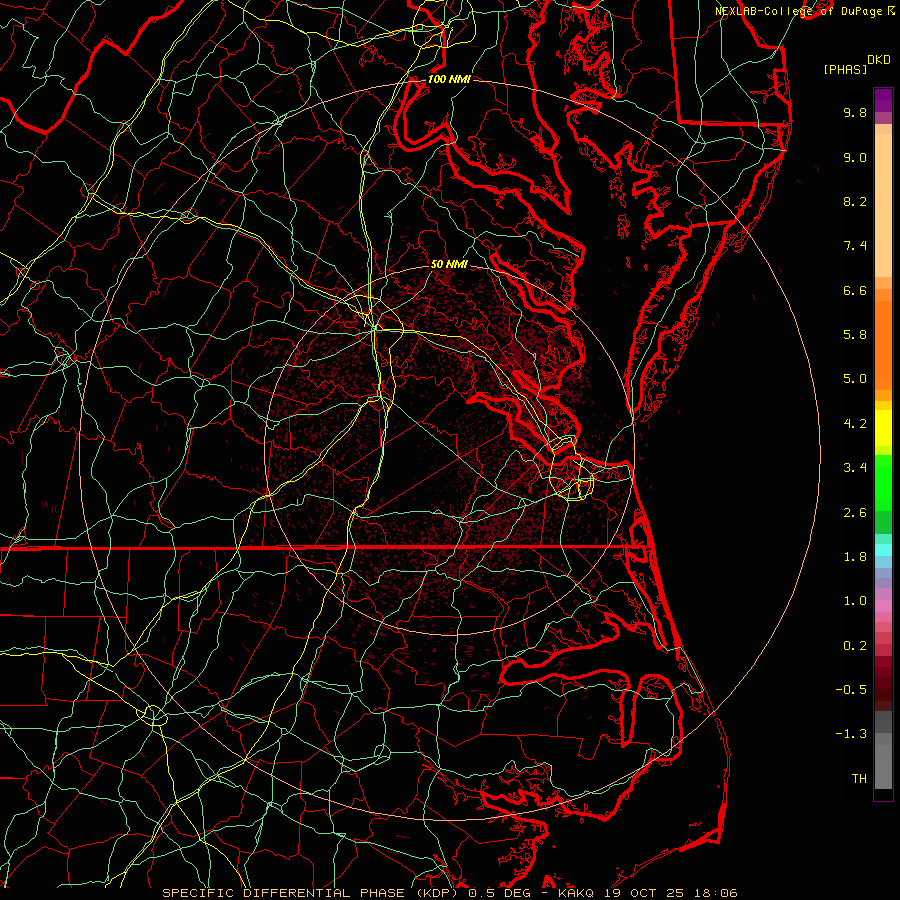Click the [PHAS] unit label
Viewport: 900px width, 900px height.
point(845,69)
